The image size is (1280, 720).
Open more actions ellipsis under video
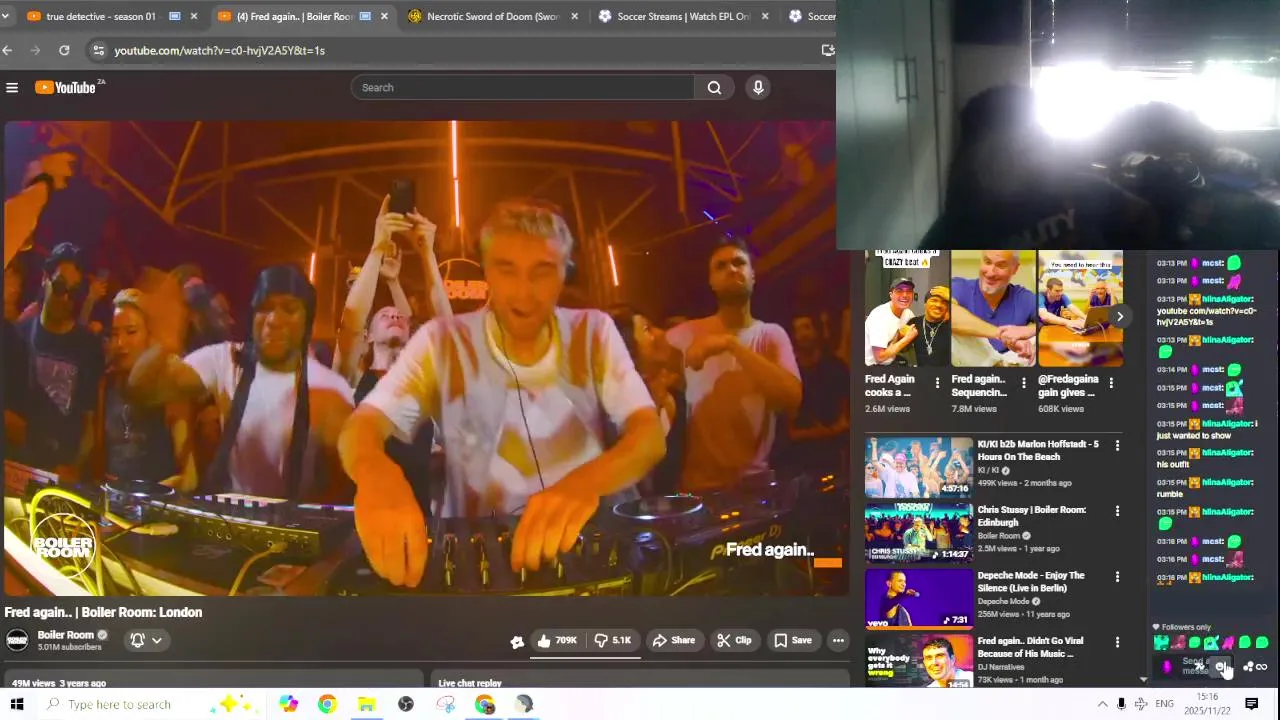(838, 640)
